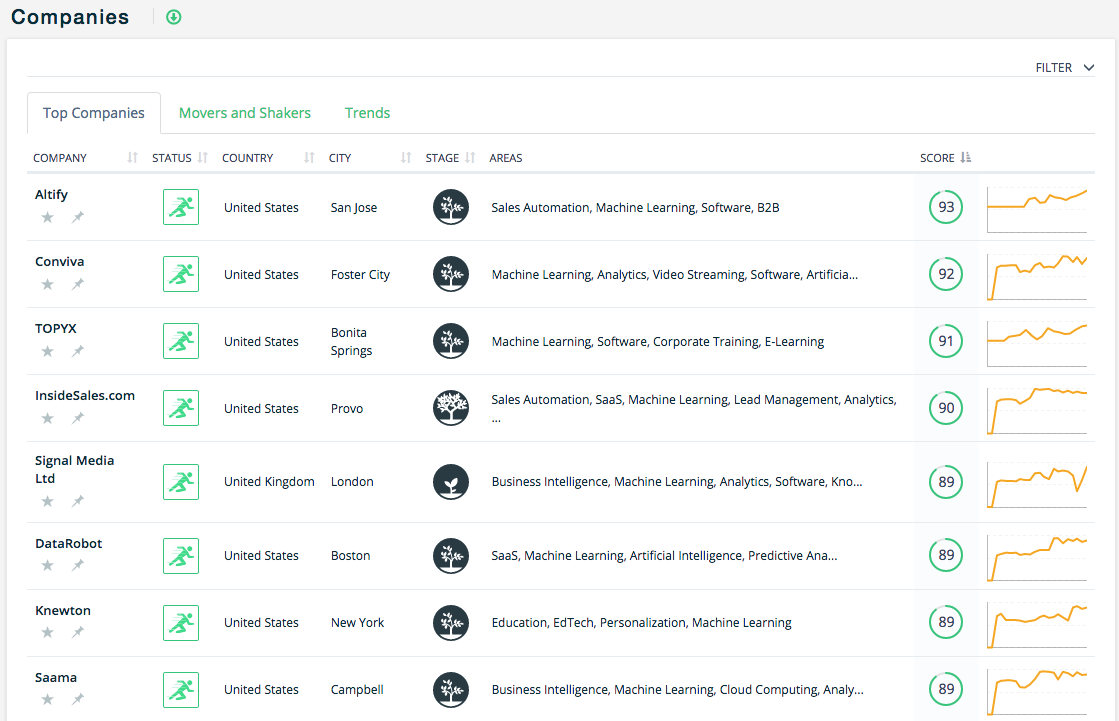Click the tree stage icon for Conviva
Screen dimensions: 1119x721
point(451,274)
